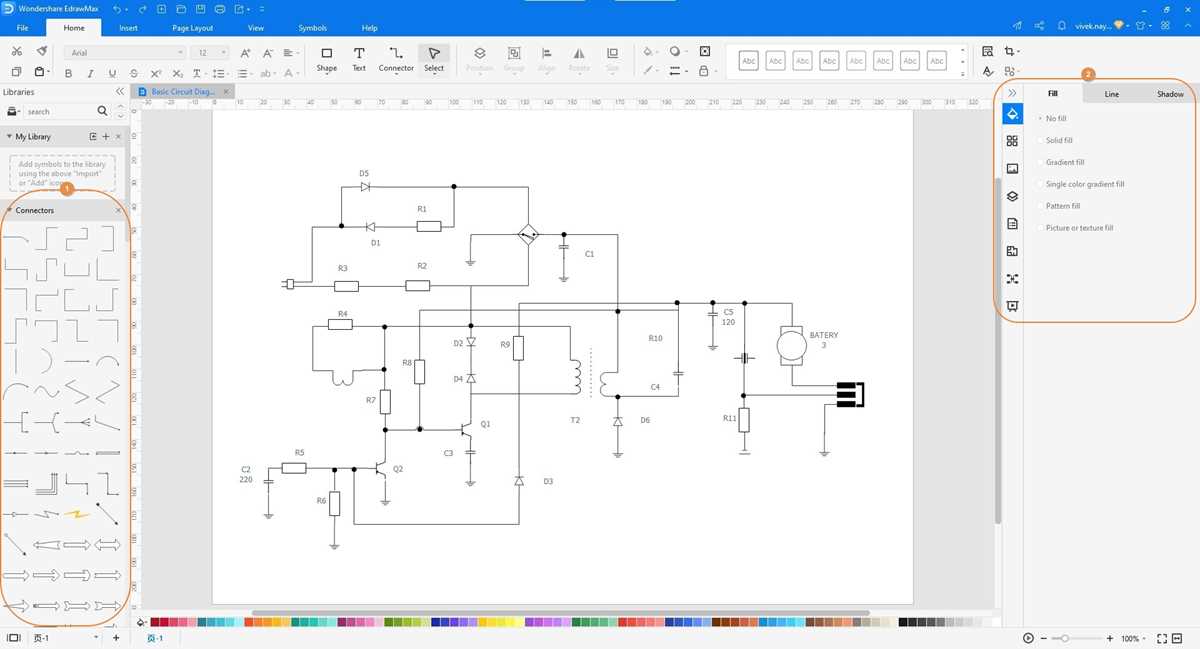
Task: Select the Text tool
Action: (x=359, y=59)
